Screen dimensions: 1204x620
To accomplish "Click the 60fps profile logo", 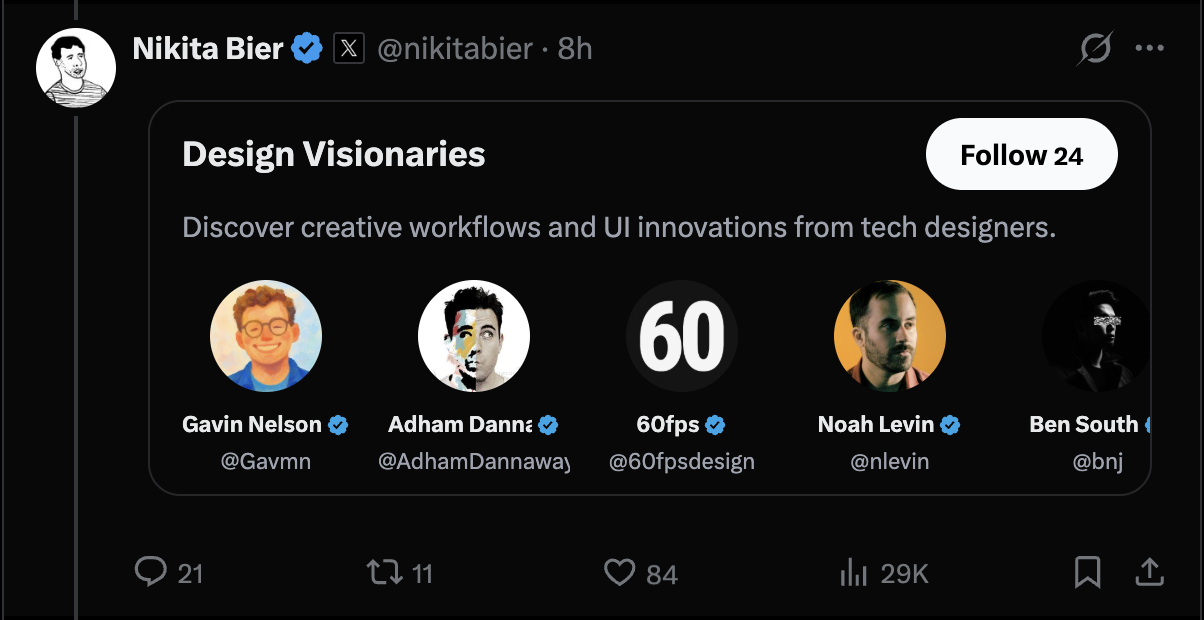I will click(682, 336).
